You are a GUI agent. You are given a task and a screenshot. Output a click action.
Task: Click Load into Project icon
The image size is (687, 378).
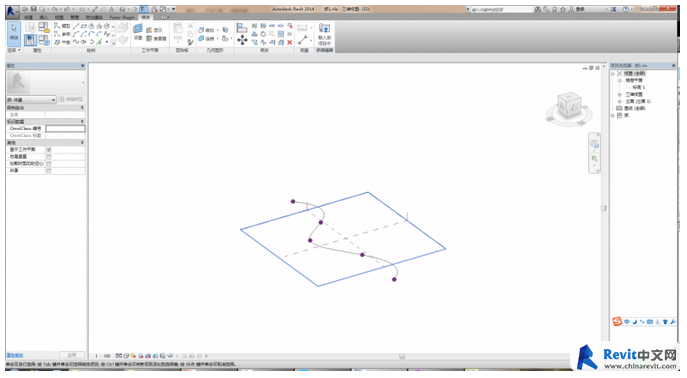(x=324, y=34)
